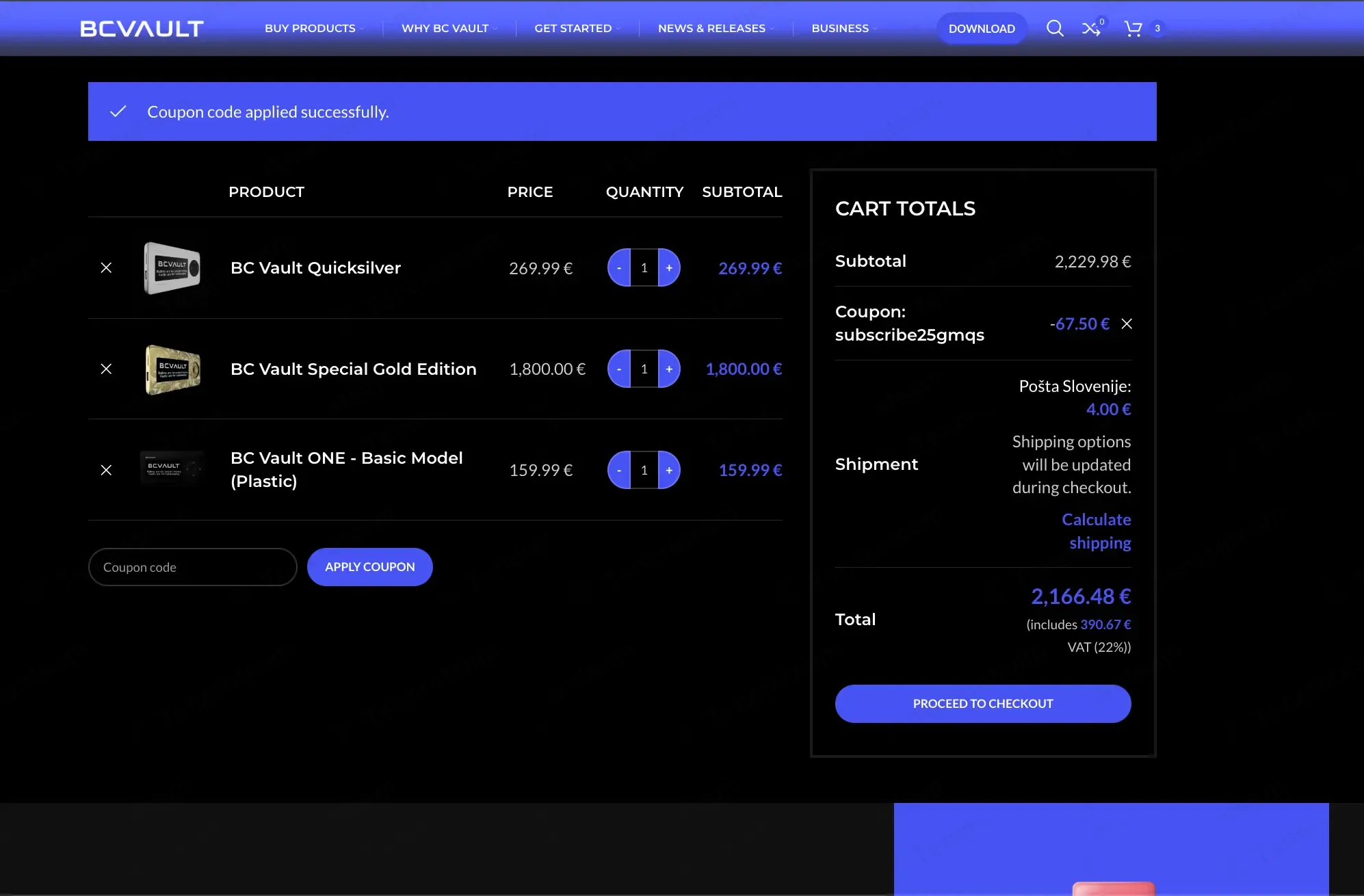Open Calculate shipping link
The width and height of the screenshot is (1364, 896).
tap(1097, 531)
